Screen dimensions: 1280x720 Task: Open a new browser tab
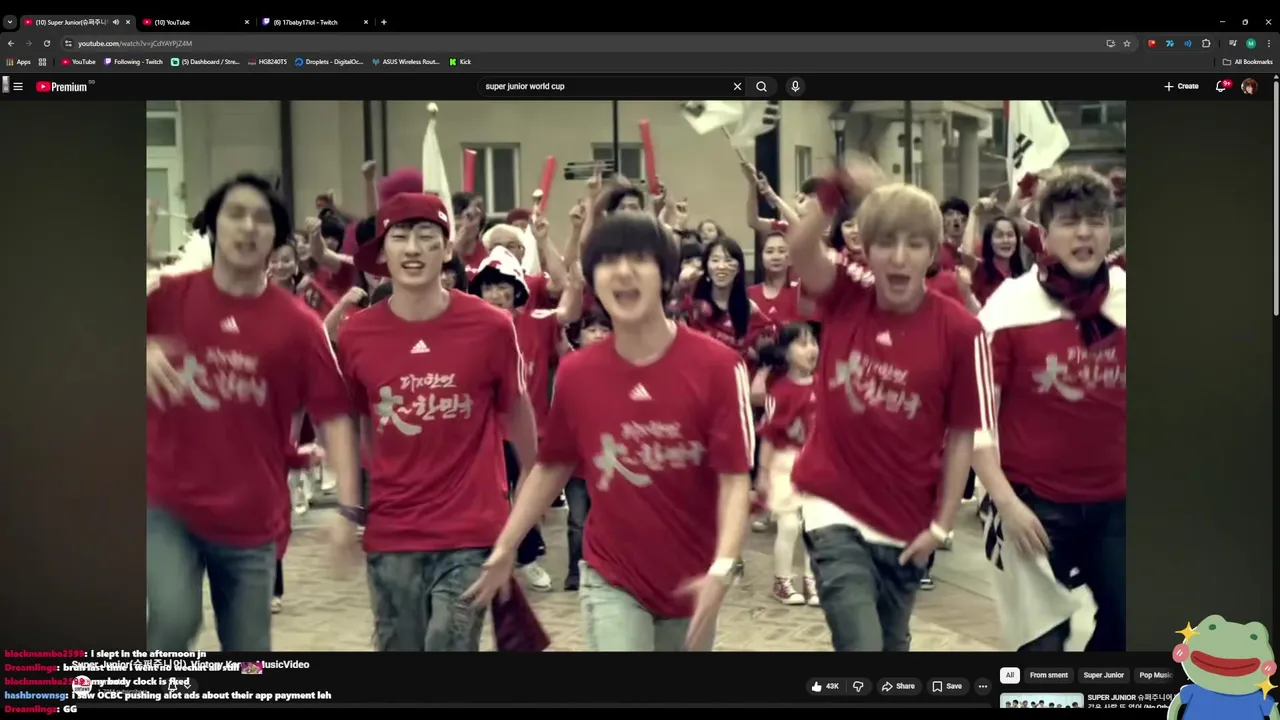tap(384, 22)
